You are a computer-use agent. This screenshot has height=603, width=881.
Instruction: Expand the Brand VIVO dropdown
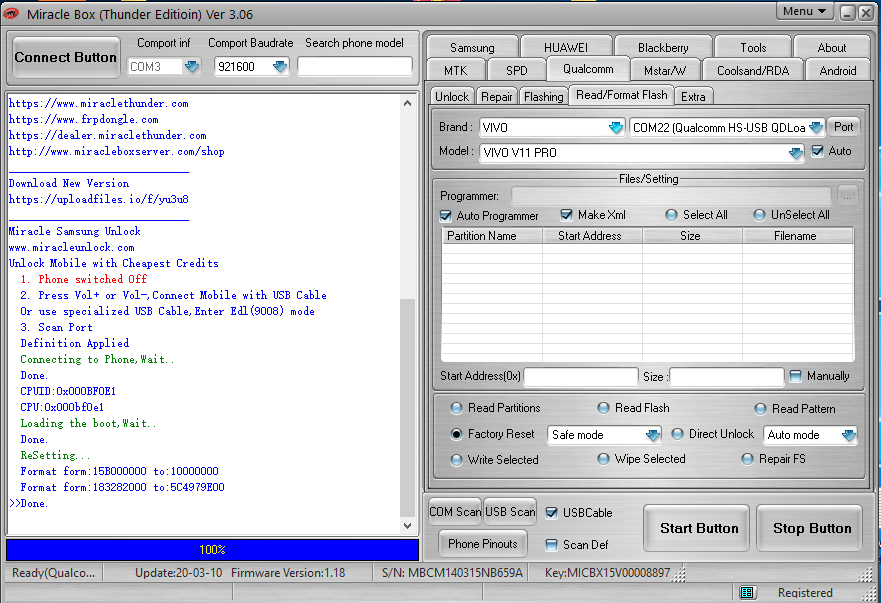click(x=616, y=128)
